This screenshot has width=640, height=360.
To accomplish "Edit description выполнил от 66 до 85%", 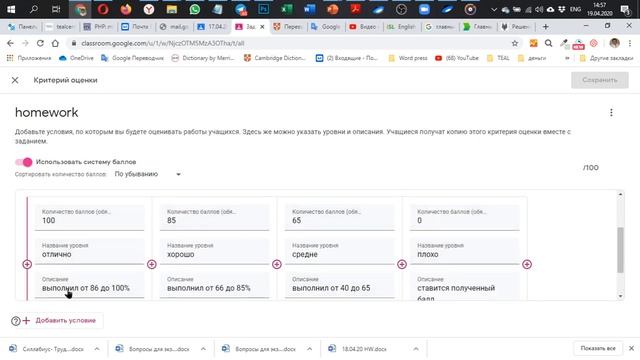I will click(214, 285).
